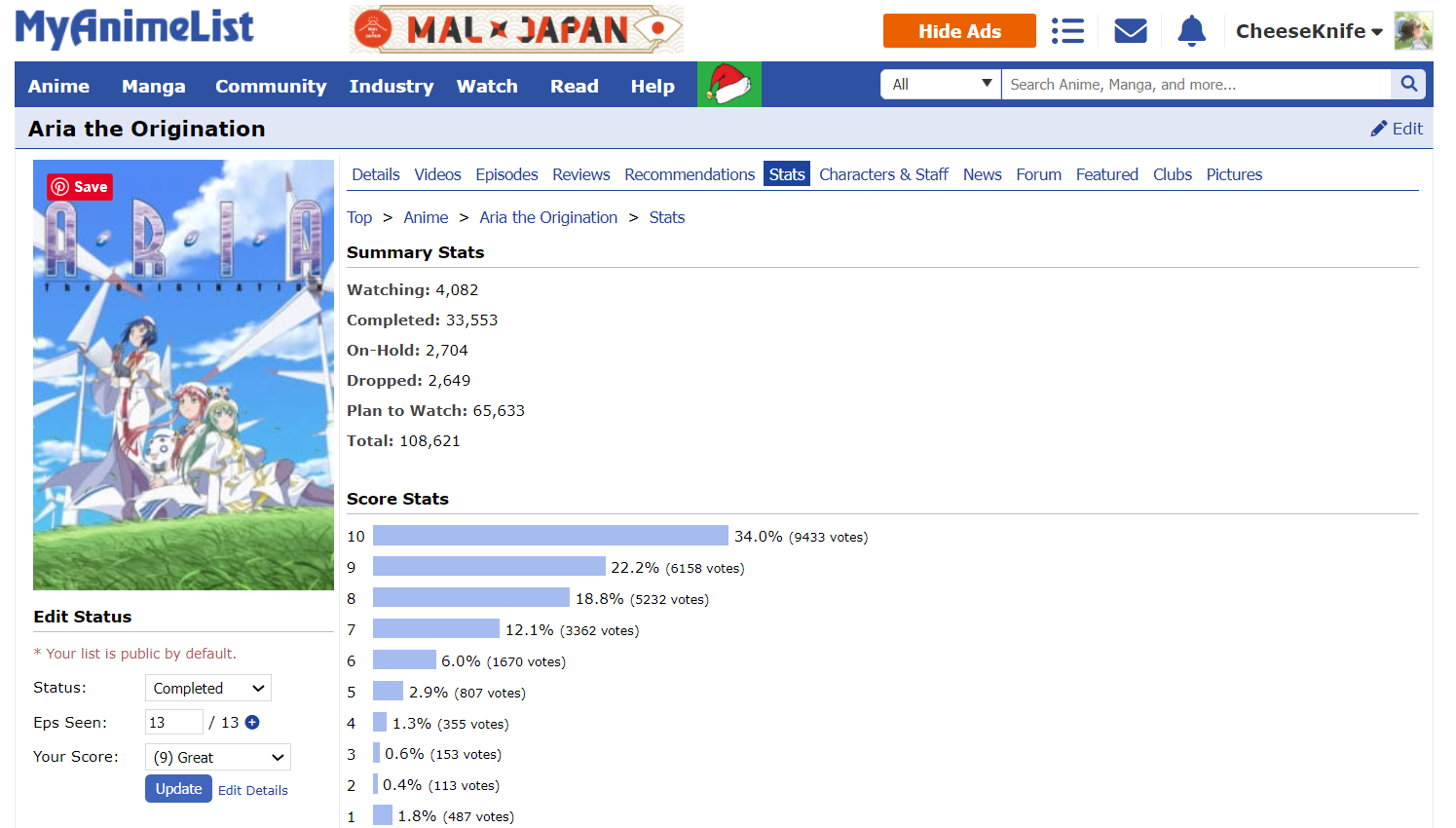Switch to the Forum tab
This screenshot has height=828, width=1456.
(x=1038, y=174)
